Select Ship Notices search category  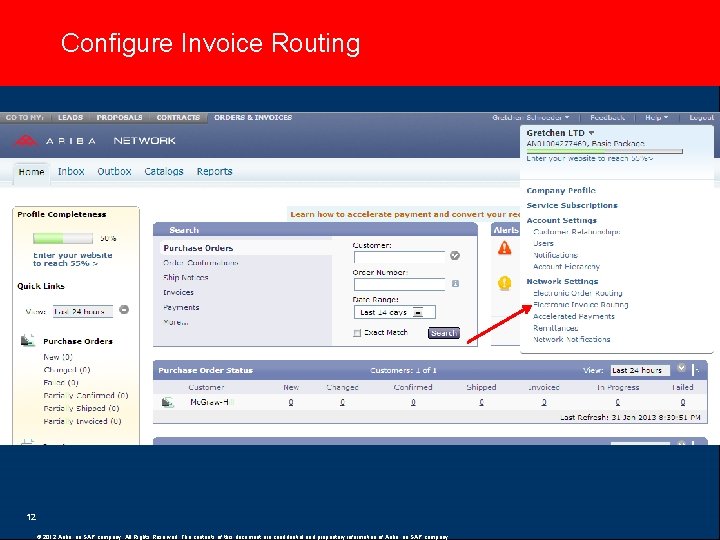(x=186, y=277)
